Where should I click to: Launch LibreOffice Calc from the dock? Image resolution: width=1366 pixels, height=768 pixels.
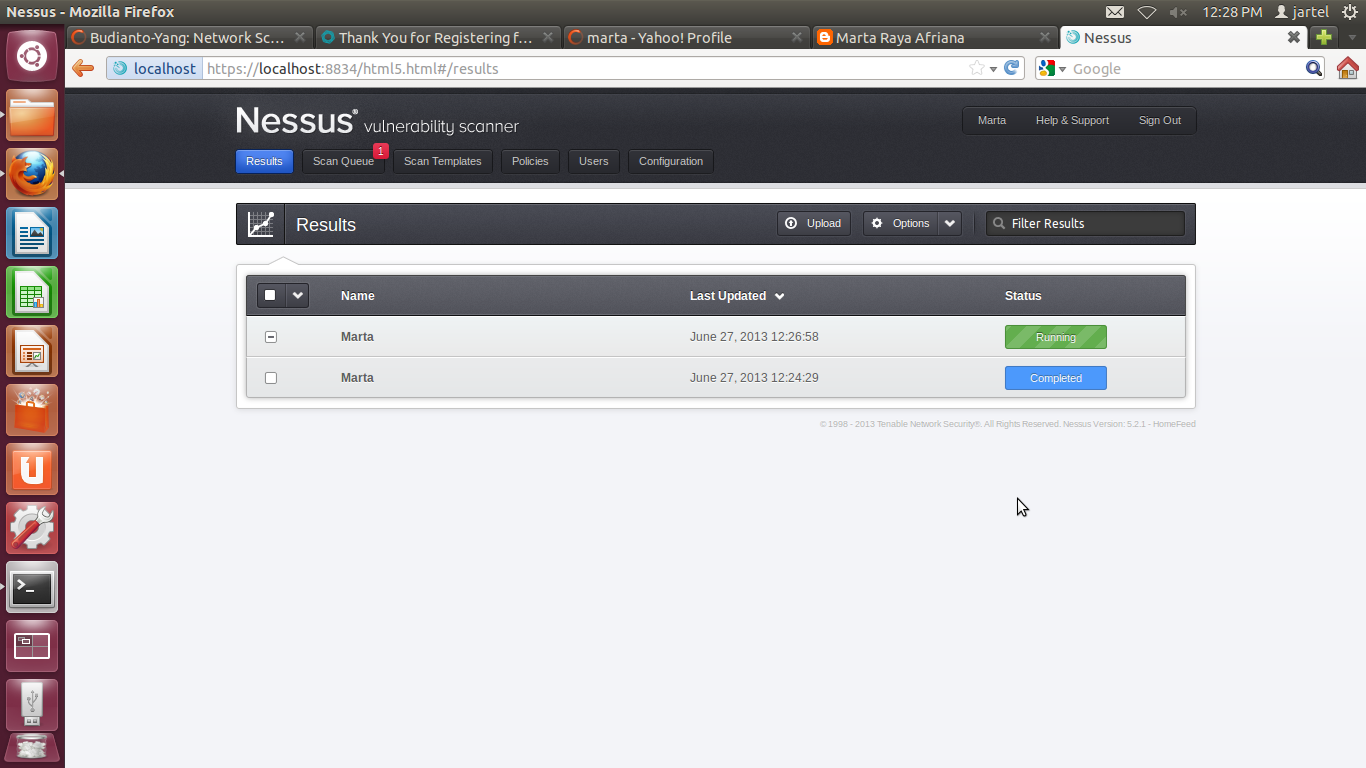pos(32,292)
